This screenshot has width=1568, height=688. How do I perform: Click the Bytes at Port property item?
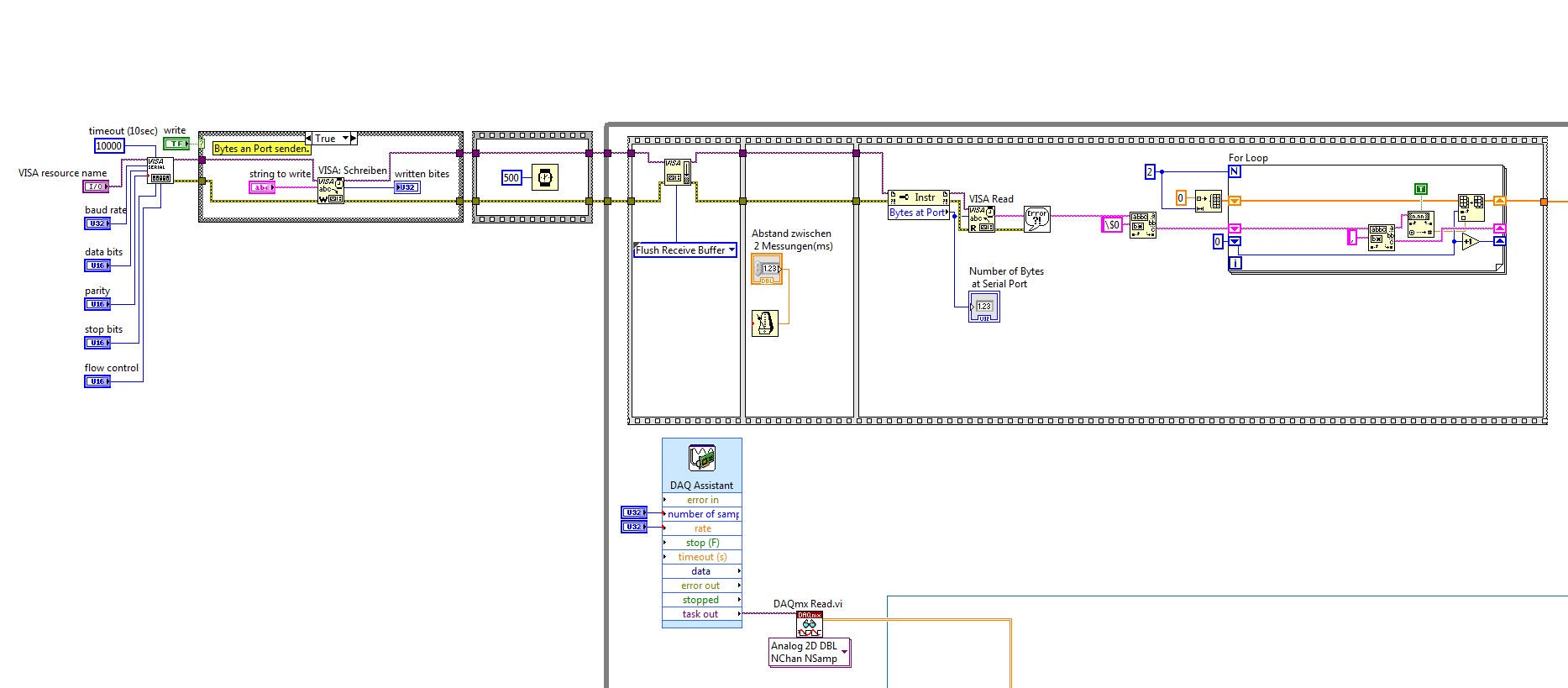tap(919, 213)
